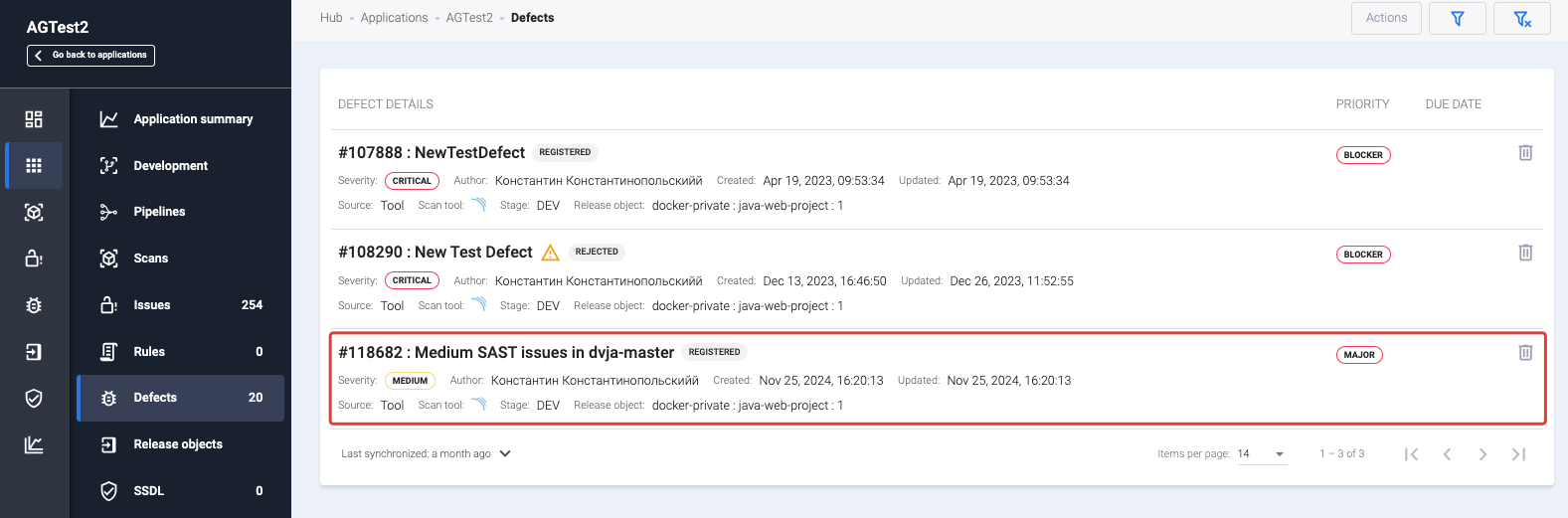Delete defect #118682 using trash icon

(1525, 353)
